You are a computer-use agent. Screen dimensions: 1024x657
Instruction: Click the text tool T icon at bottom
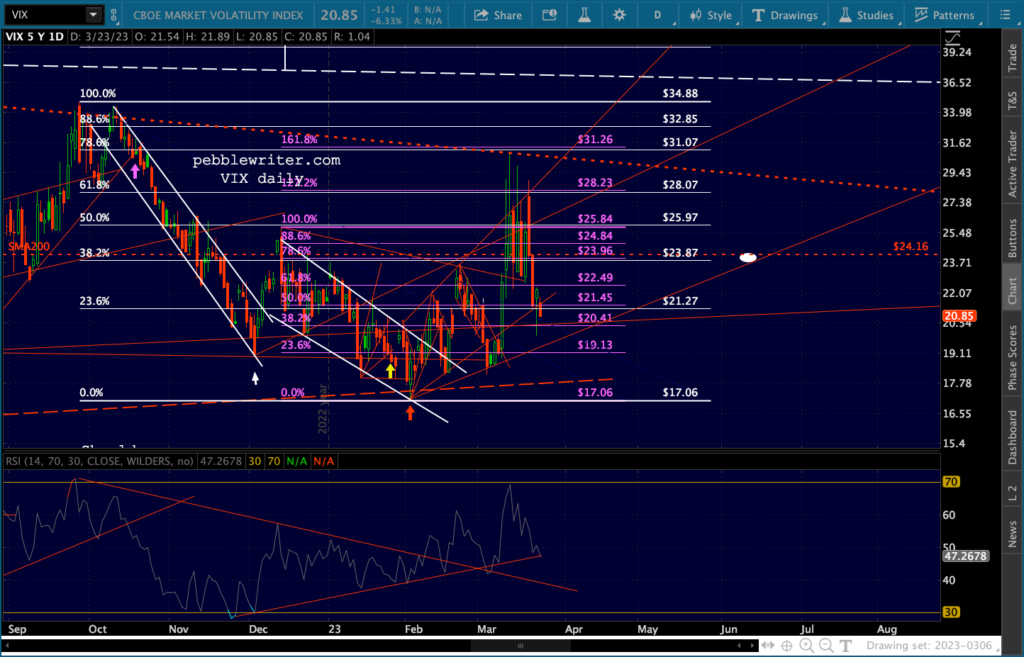point(846,643)
